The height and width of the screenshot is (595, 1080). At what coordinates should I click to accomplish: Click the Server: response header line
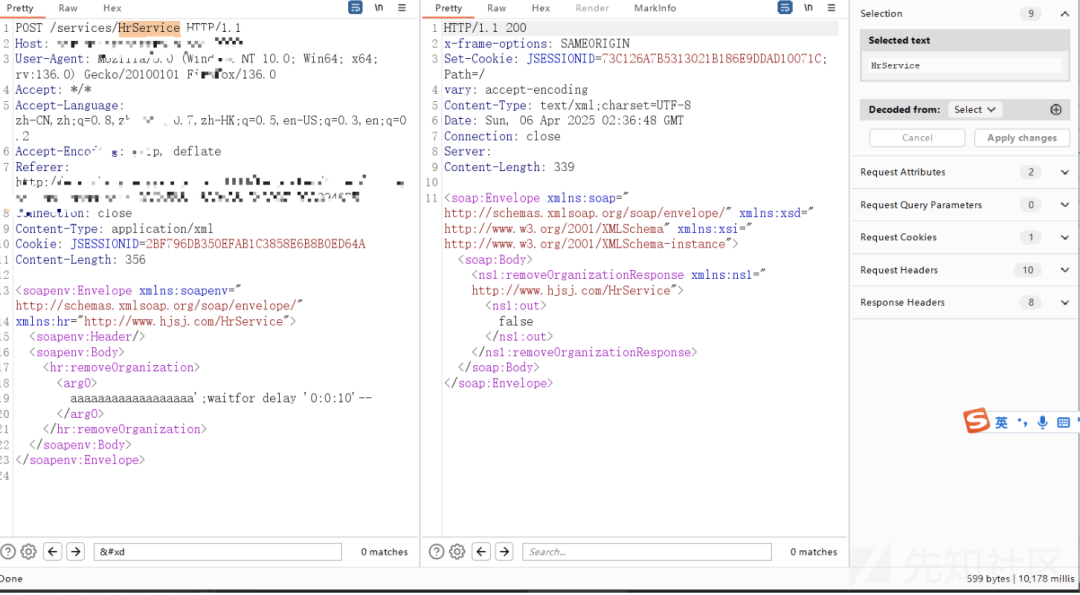tap(468, 152)
